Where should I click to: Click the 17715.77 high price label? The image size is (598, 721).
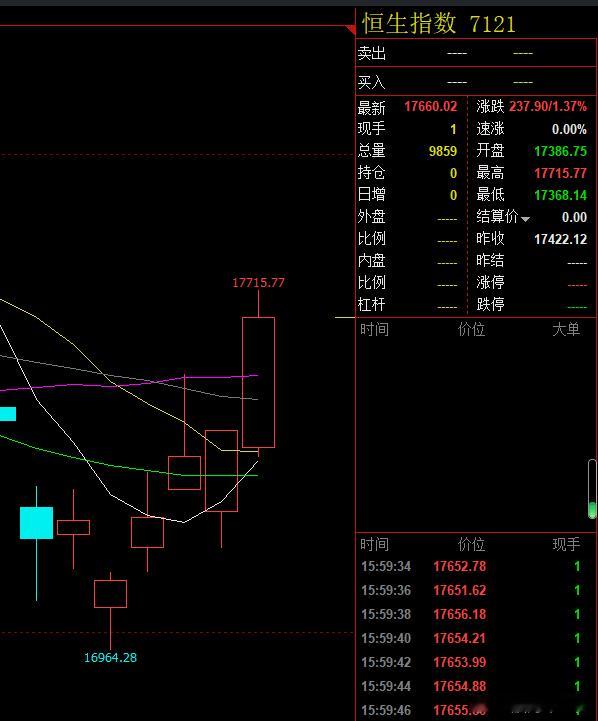258,283
